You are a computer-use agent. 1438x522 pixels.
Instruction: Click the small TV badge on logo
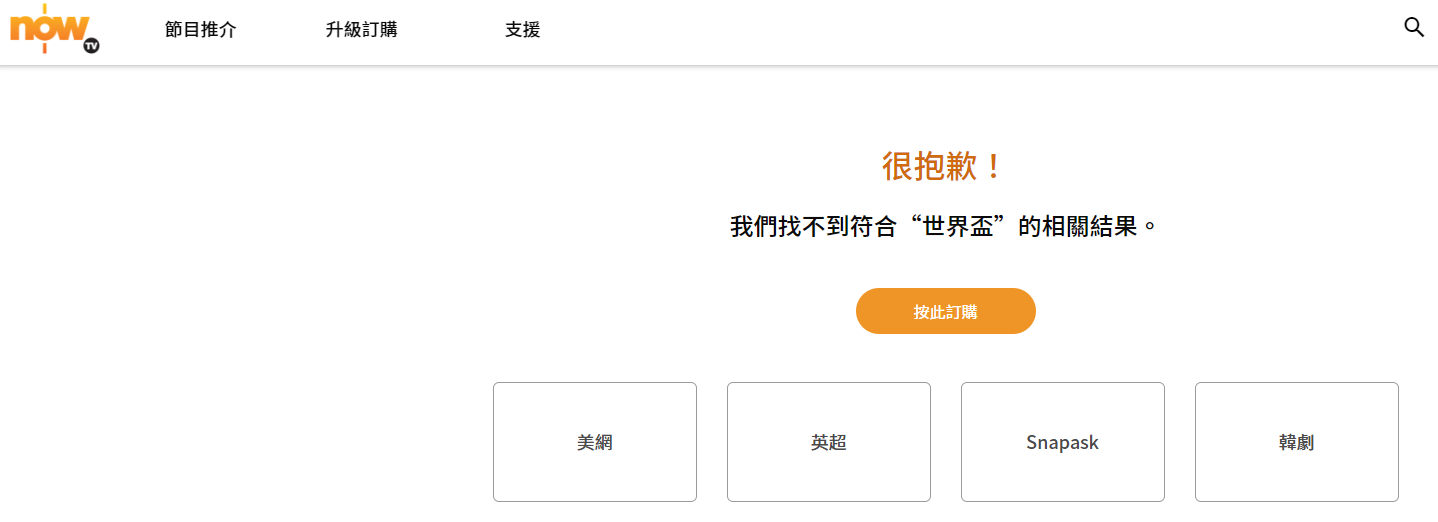click(x=91, y=45)
